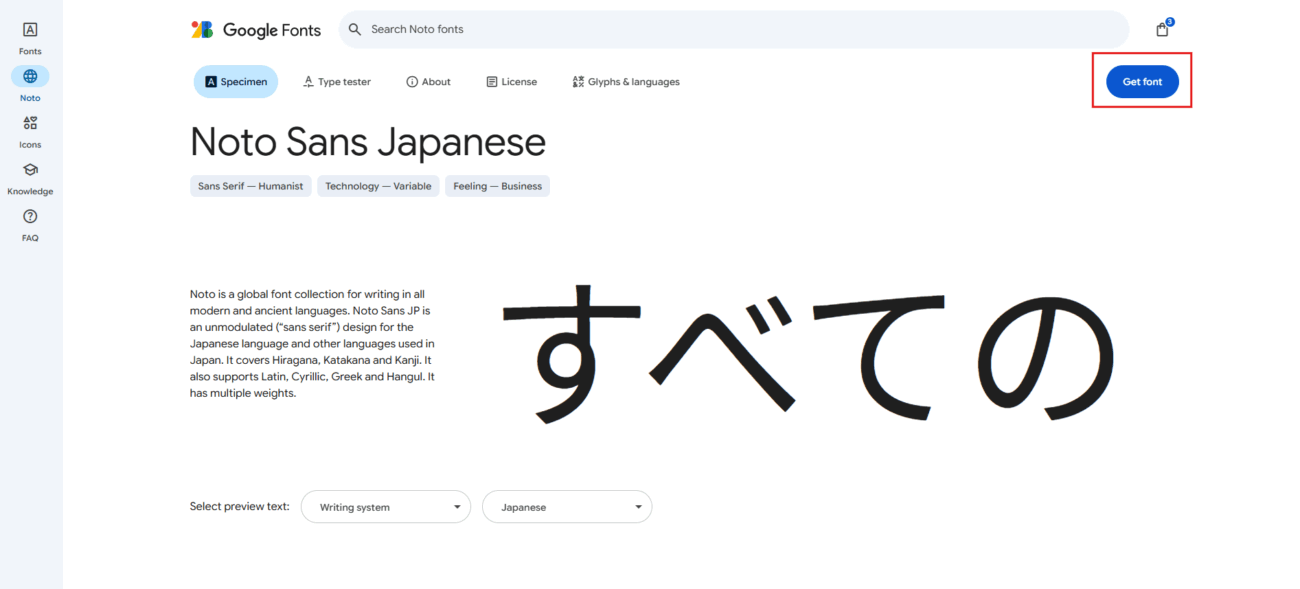Switch to the Type tester tab
1300x589 pixels.
[x=337, y=82]
